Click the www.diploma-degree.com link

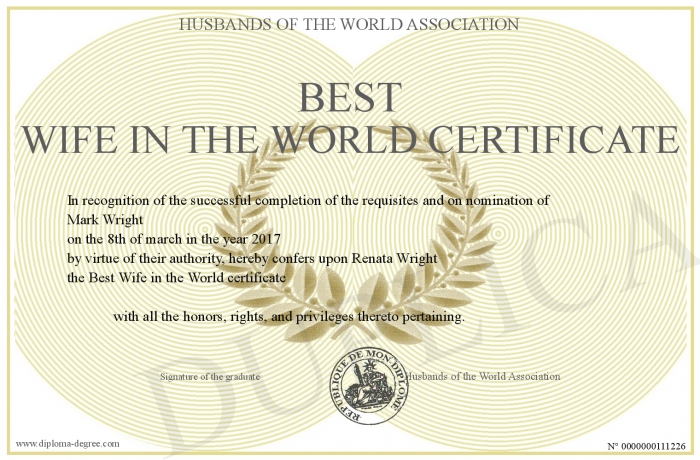click(x=68, y=443)
